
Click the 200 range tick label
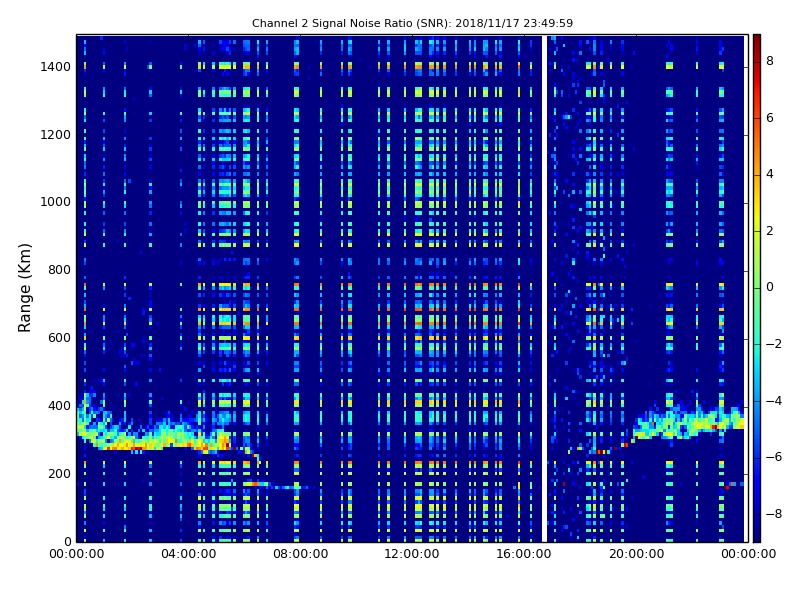tap(59, 473)
